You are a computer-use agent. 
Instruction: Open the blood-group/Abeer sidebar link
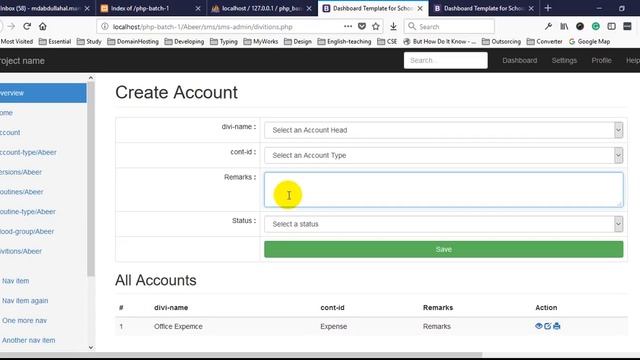27,231
